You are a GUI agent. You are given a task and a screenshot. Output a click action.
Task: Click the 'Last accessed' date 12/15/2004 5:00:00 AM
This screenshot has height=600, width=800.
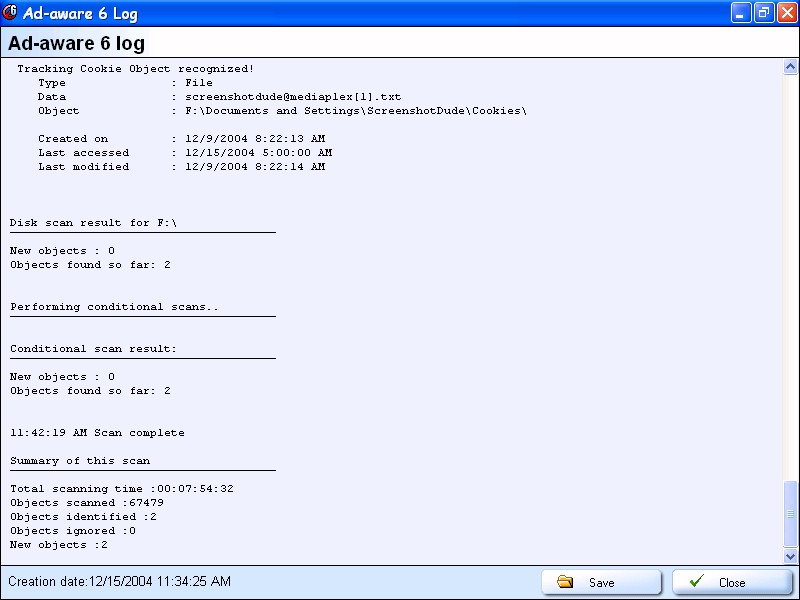(258, 153)
